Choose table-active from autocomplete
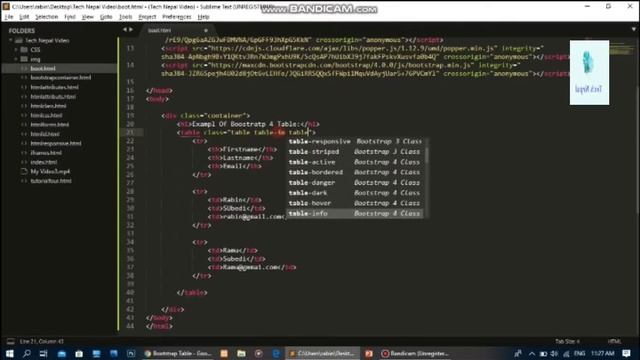 click(355, 162)
